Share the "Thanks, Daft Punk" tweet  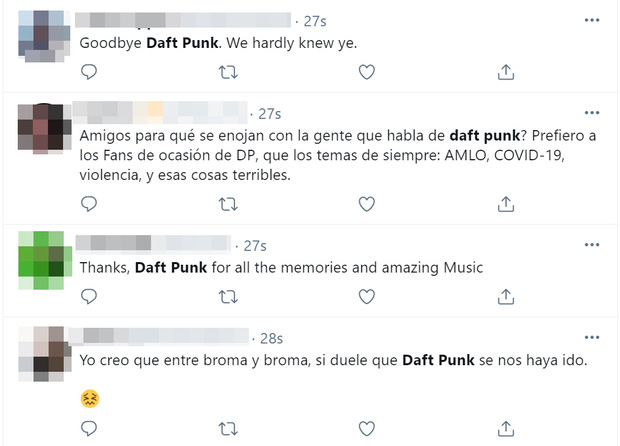tap(506, 296)
